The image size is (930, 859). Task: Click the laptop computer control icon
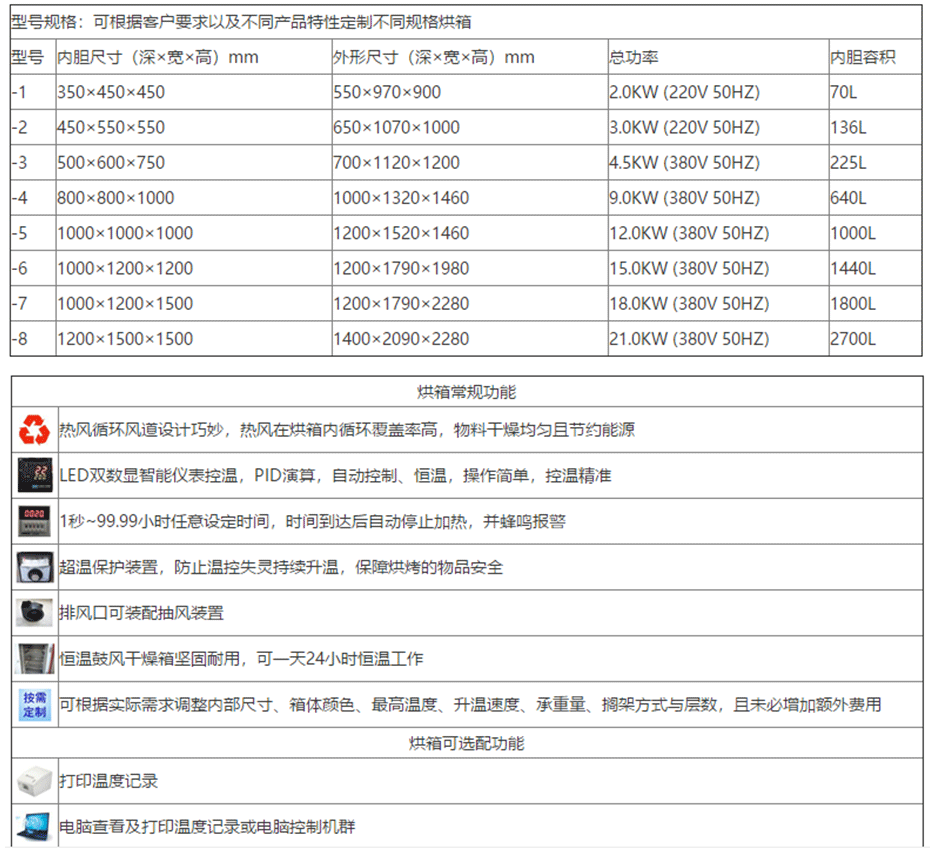[x=34, y=826]
